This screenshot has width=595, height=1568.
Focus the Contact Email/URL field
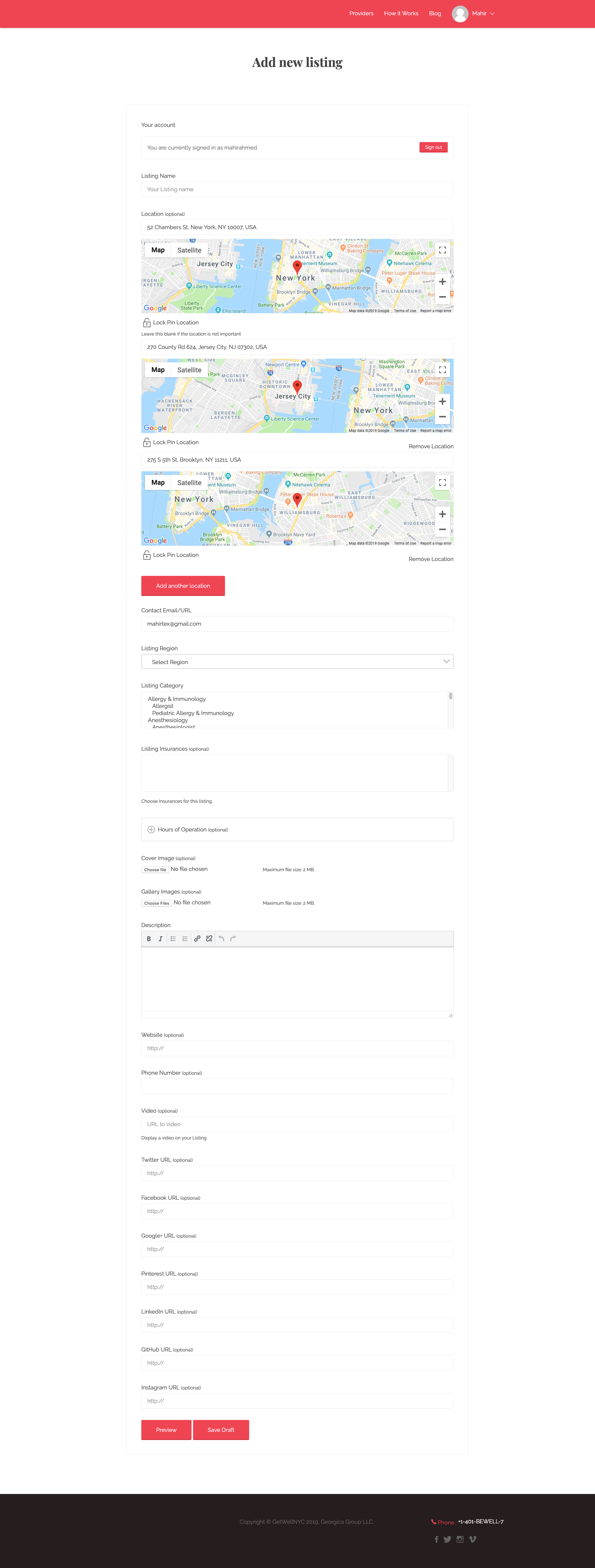pyautogui.click(x=297, y=624)
